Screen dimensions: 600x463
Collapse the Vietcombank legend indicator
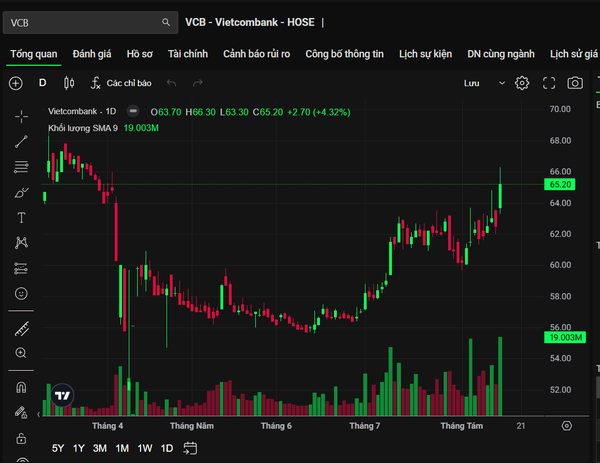point(133,111)
